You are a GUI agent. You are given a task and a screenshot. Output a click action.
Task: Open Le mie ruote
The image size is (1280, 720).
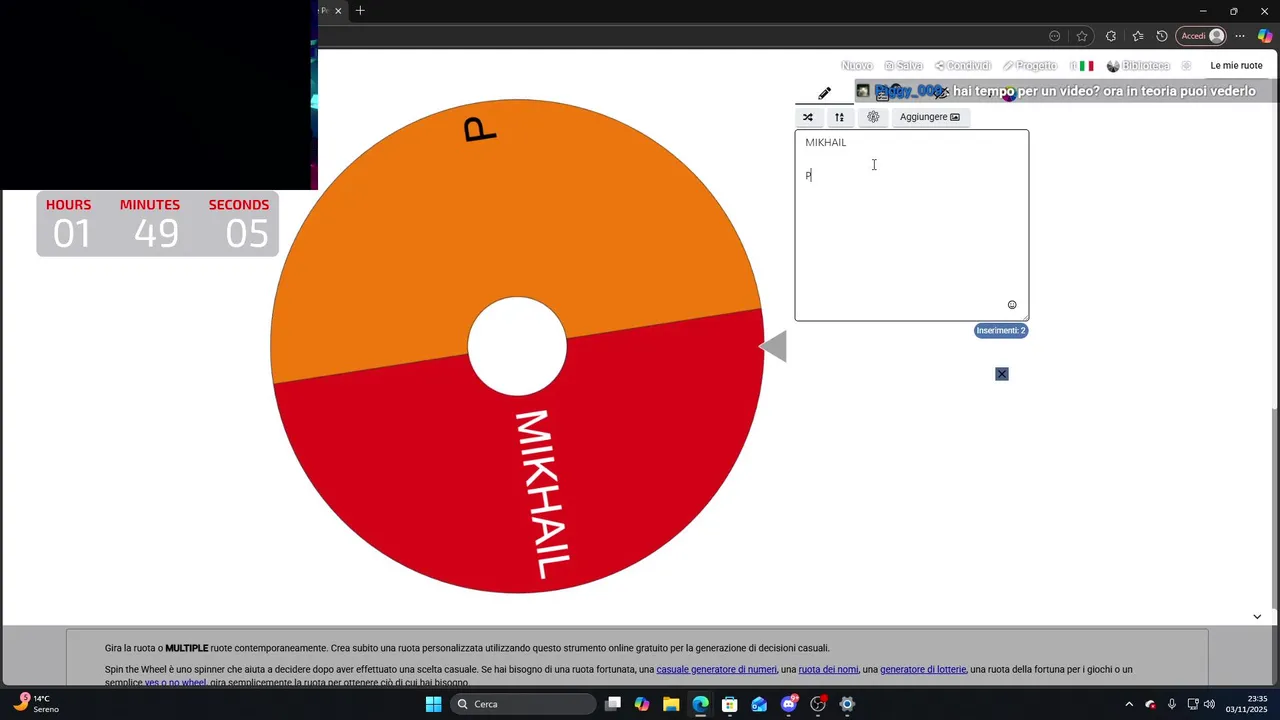(x=1236, y=66)
